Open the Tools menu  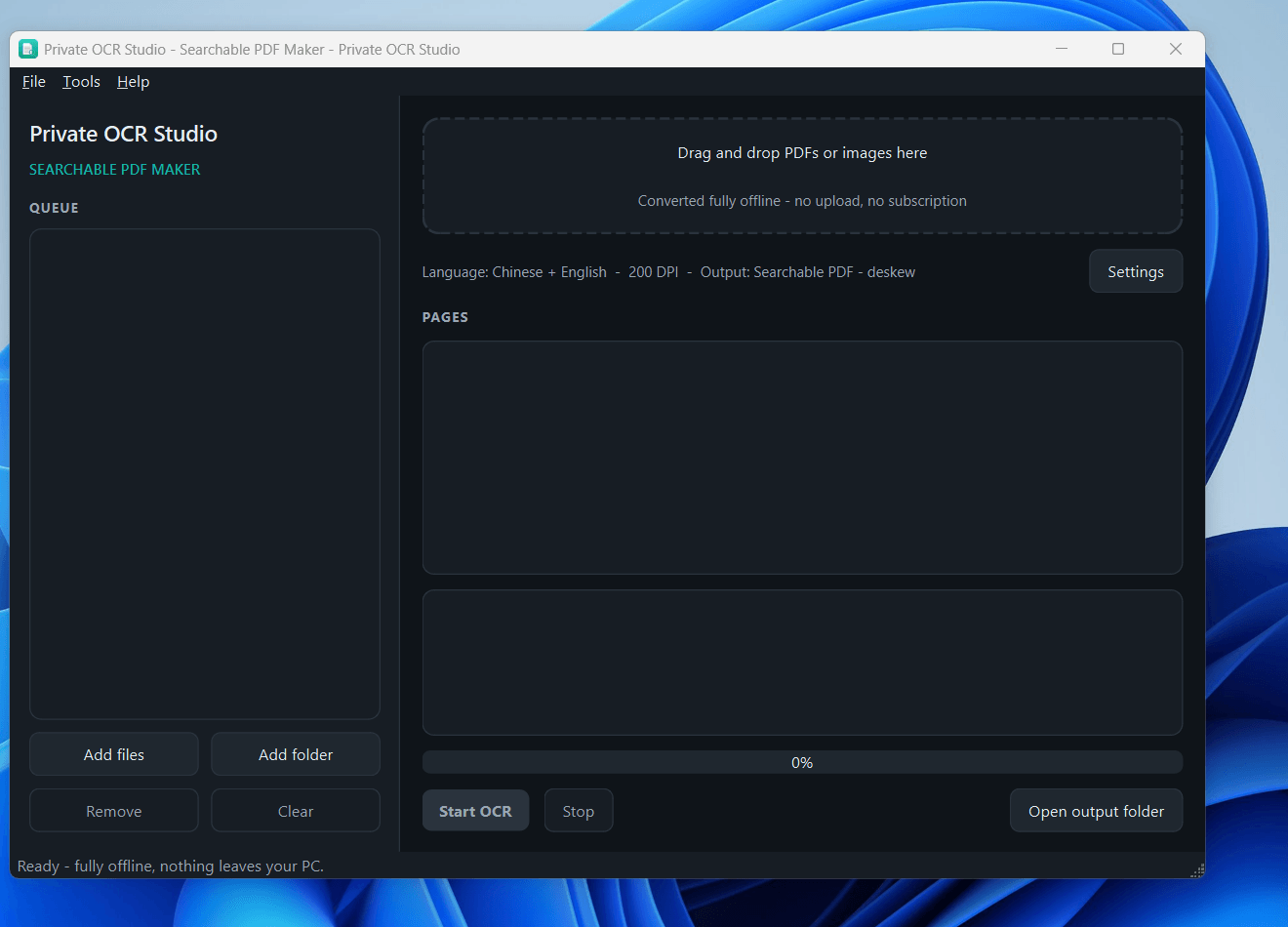82,82
